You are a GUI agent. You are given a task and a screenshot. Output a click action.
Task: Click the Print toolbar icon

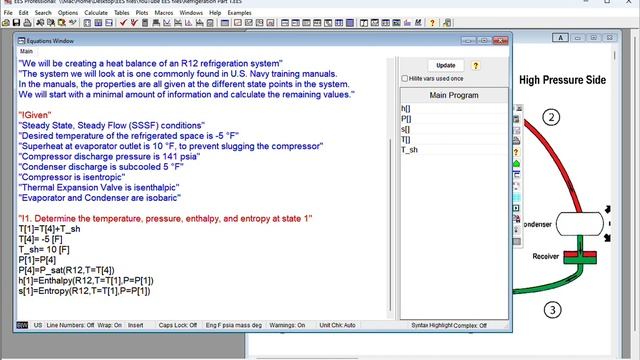27,23
